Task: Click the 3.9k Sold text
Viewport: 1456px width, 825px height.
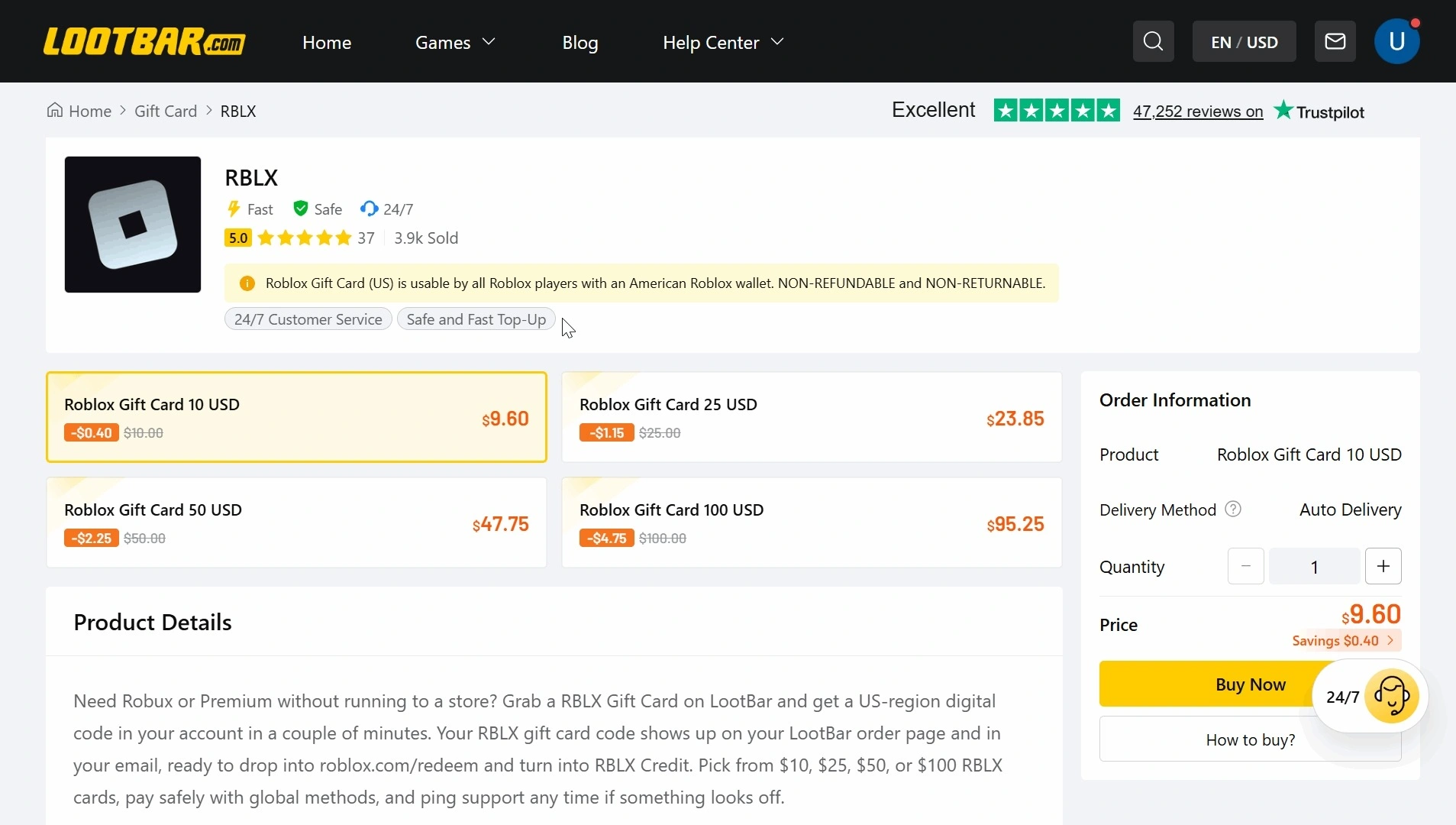Action: 426,238
